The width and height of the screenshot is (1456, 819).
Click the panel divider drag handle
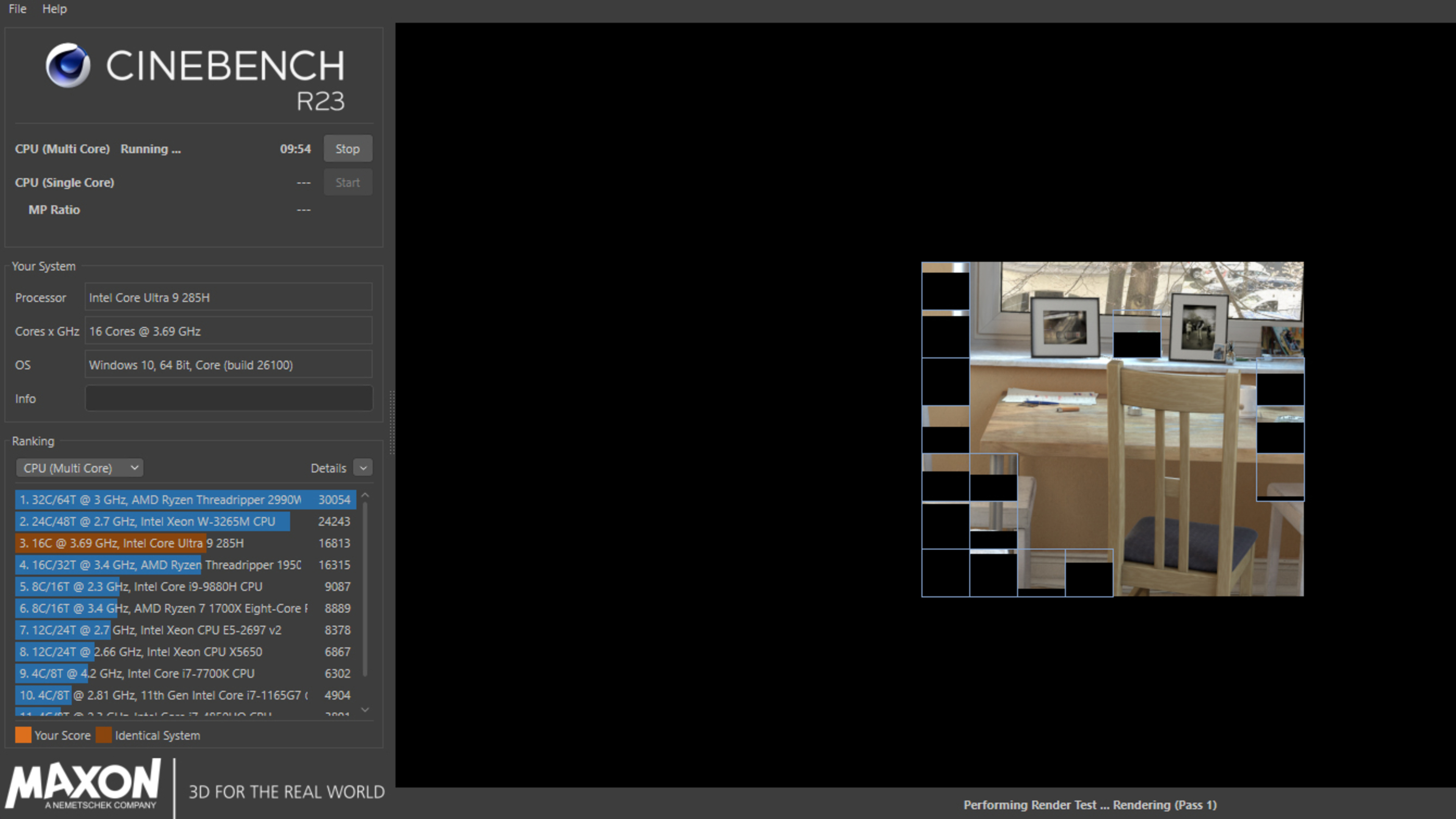click(392, 423)
